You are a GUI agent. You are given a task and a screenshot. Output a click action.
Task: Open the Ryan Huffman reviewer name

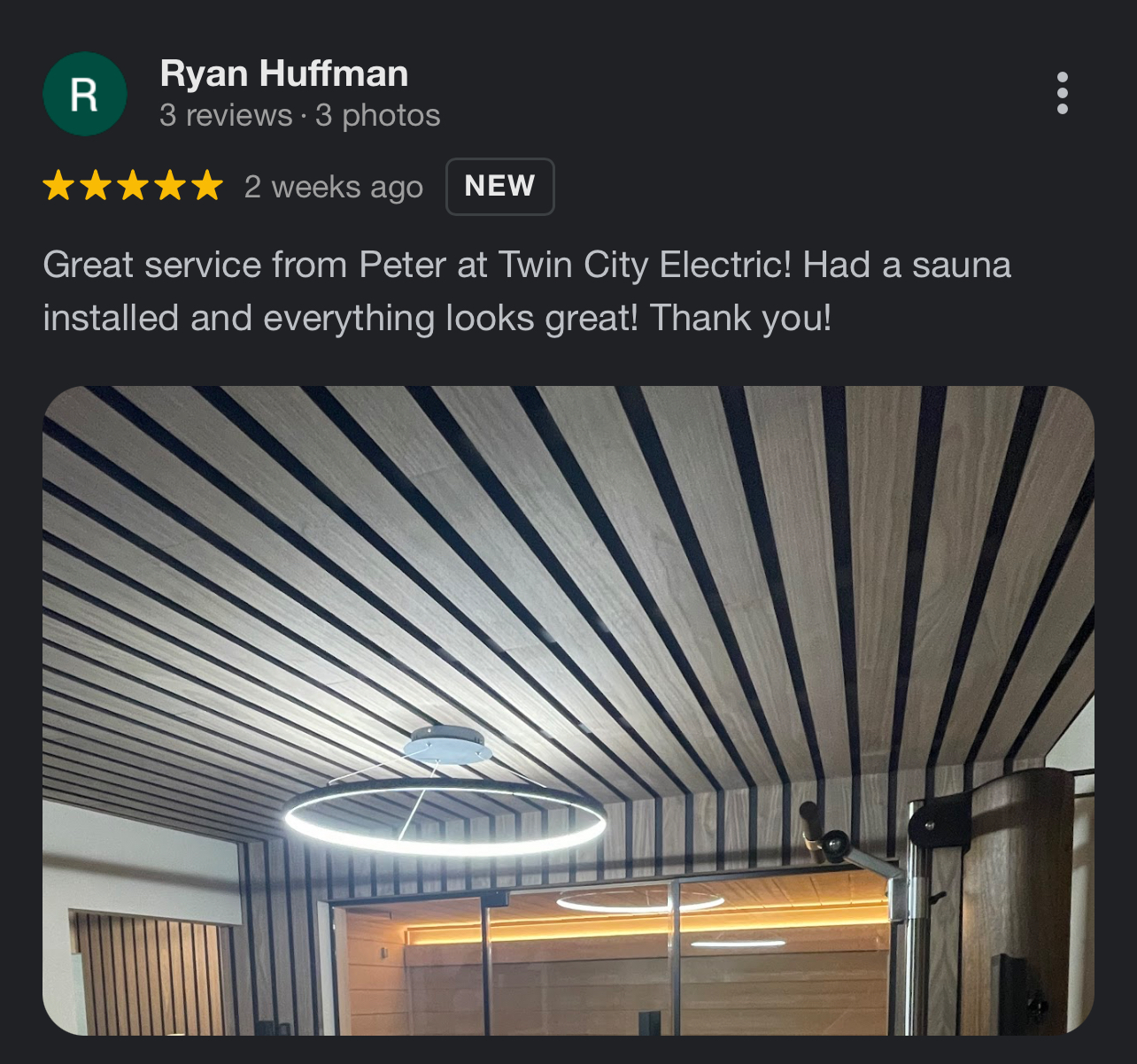click(x=284, y=73)
